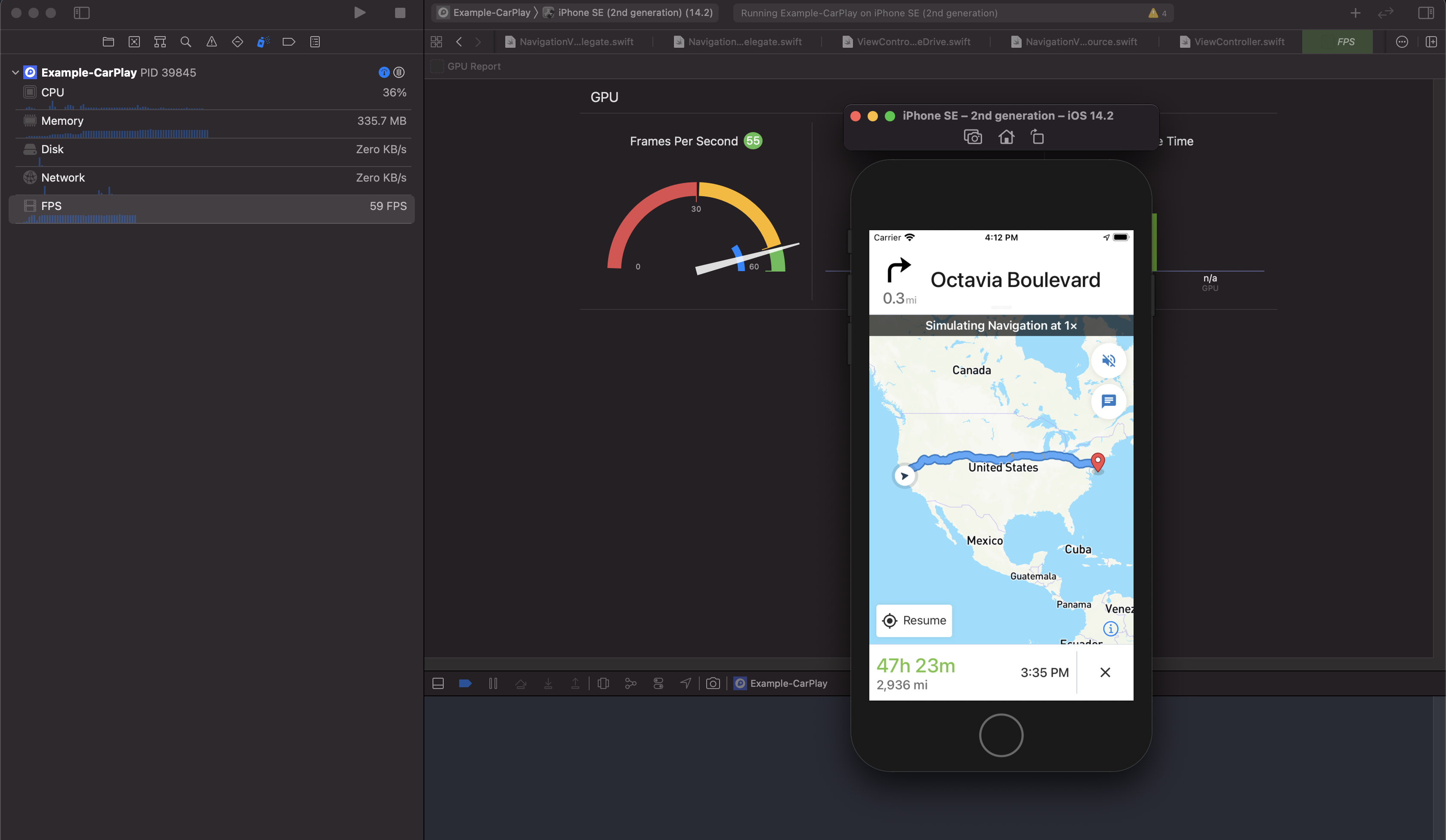Open the Issue navigator warning icon
Screen dimensions: 1446x840
pos(212,42)
